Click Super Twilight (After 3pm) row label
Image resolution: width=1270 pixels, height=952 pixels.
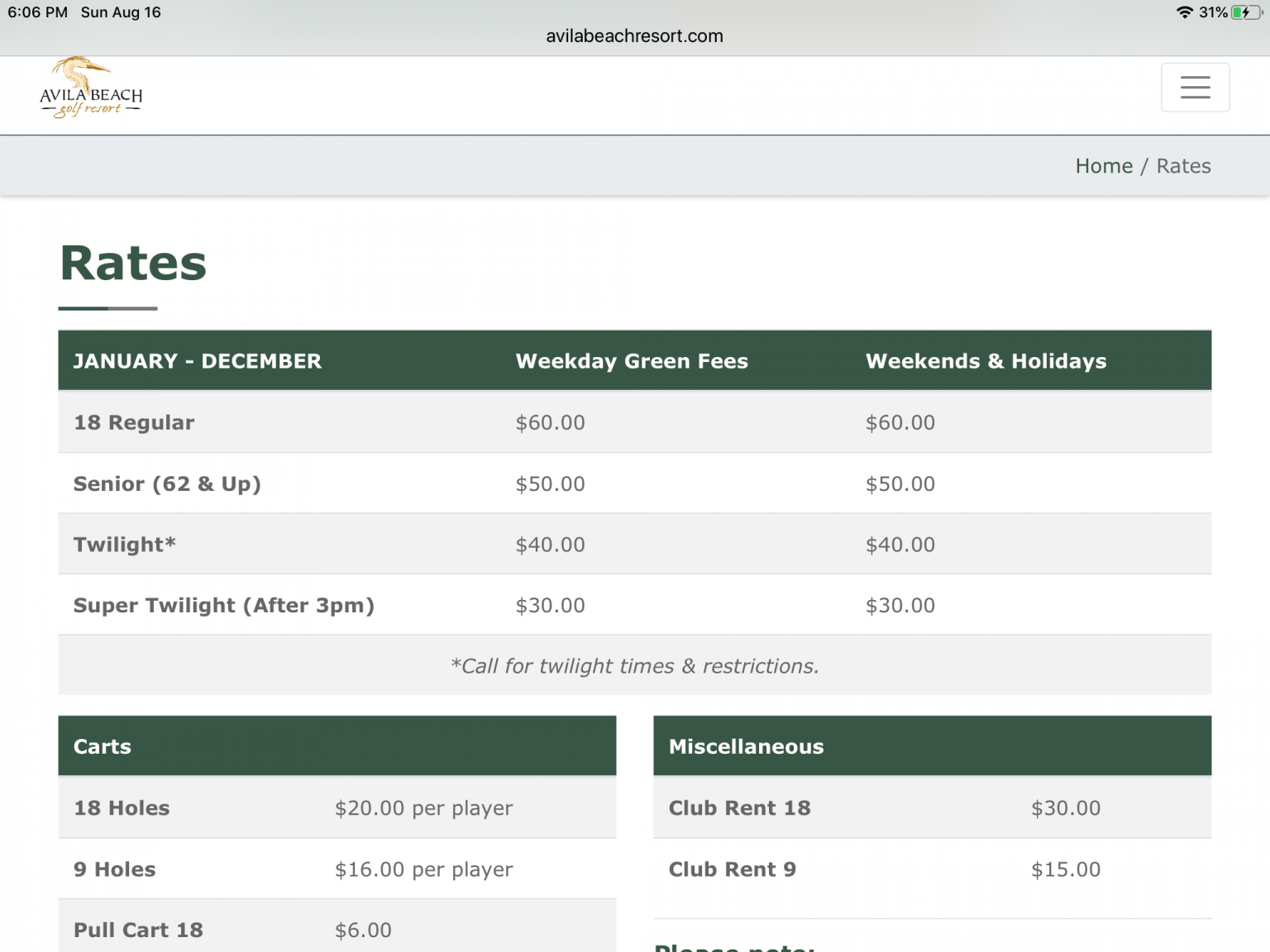point(223,606)
